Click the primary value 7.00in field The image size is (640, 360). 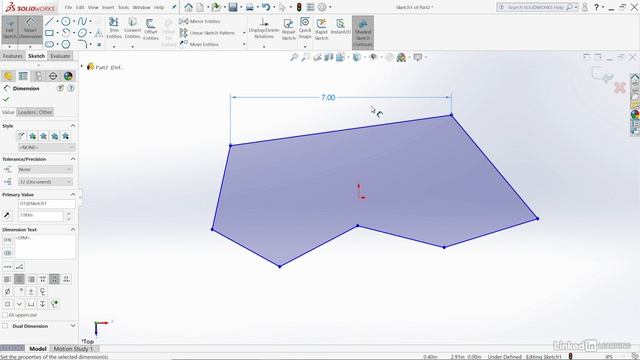pyautogui.click(x=40, y=216)
